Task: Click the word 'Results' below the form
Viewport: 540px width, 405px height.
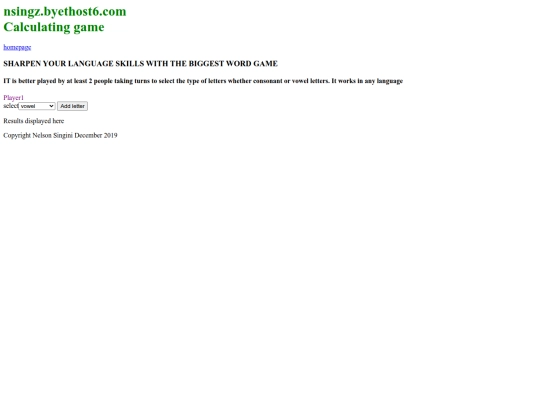Action: [13, 121]
